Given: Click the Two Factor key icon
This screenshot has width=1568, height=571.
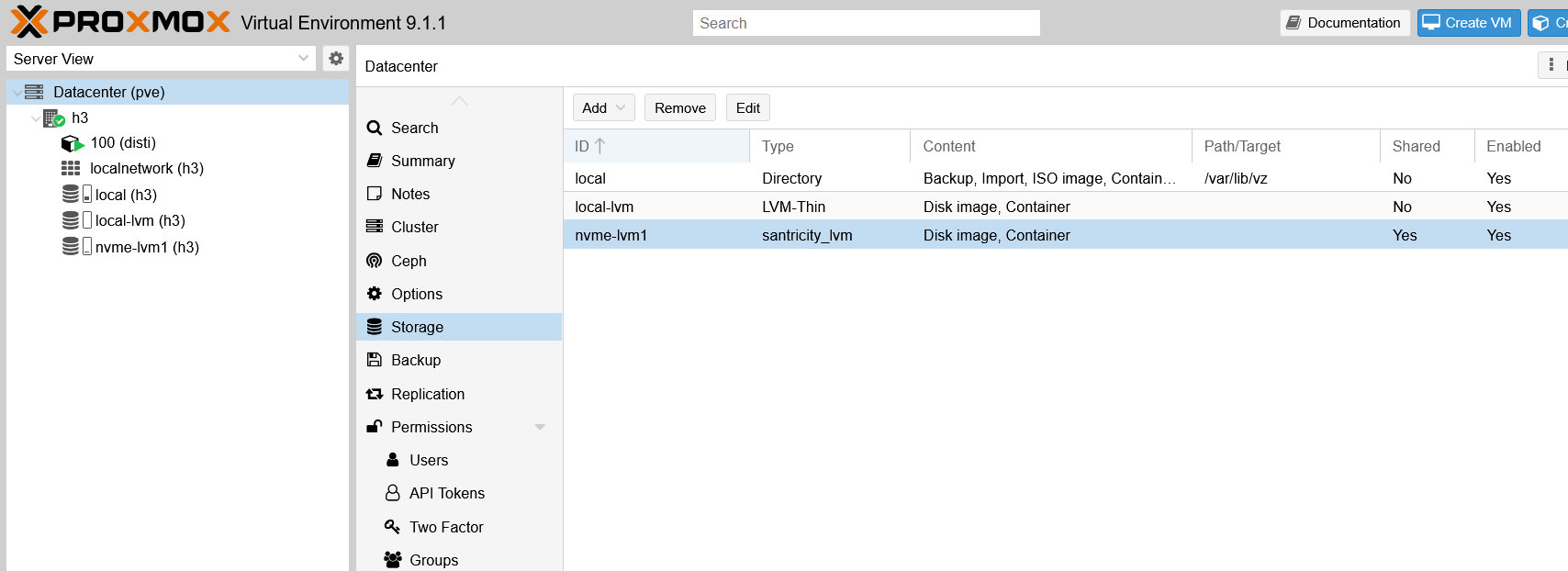Looking at the screenshot, I should point(393,527).
